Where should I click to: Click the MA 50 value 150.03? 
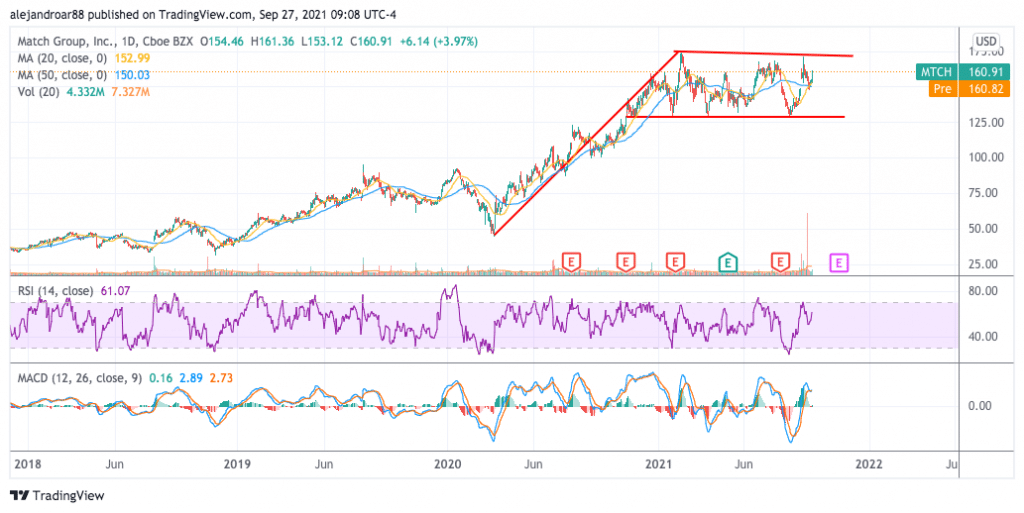(132, 75)
